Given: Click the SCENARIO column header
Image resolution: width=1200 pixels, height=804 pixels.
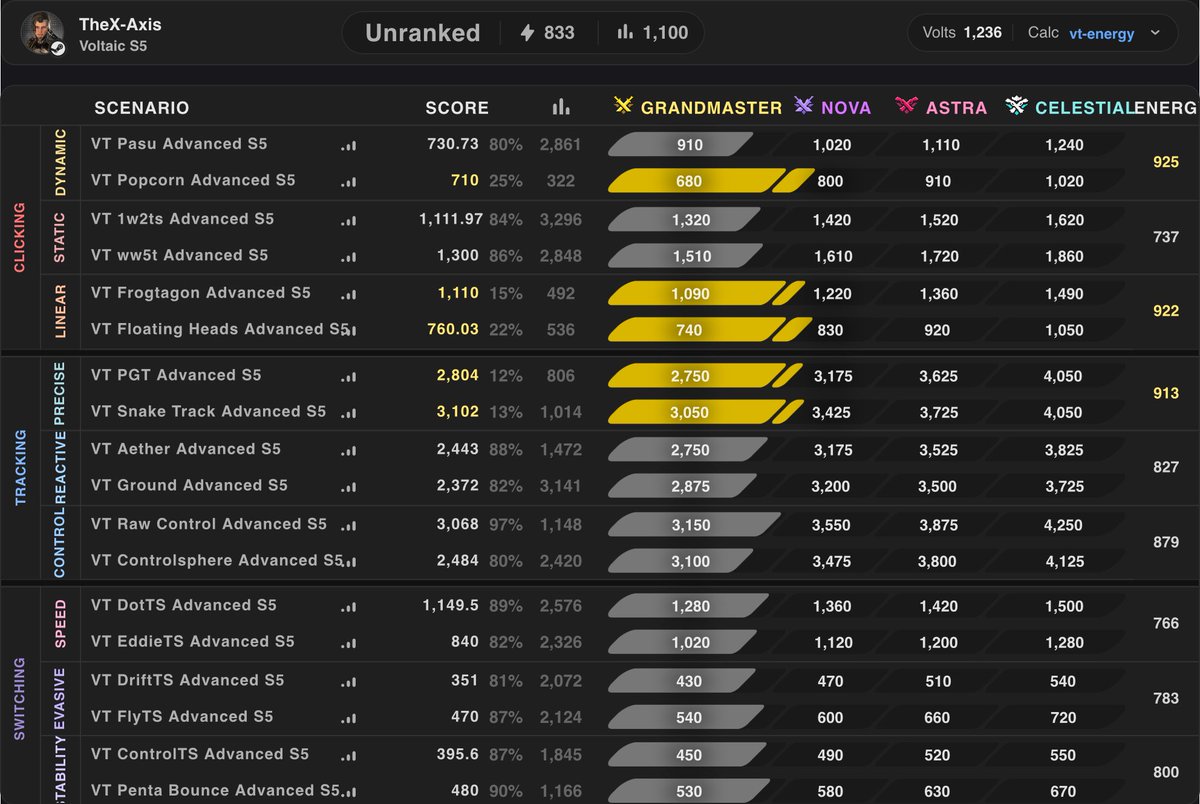Looking at the screenshot, I should (142, 108).
